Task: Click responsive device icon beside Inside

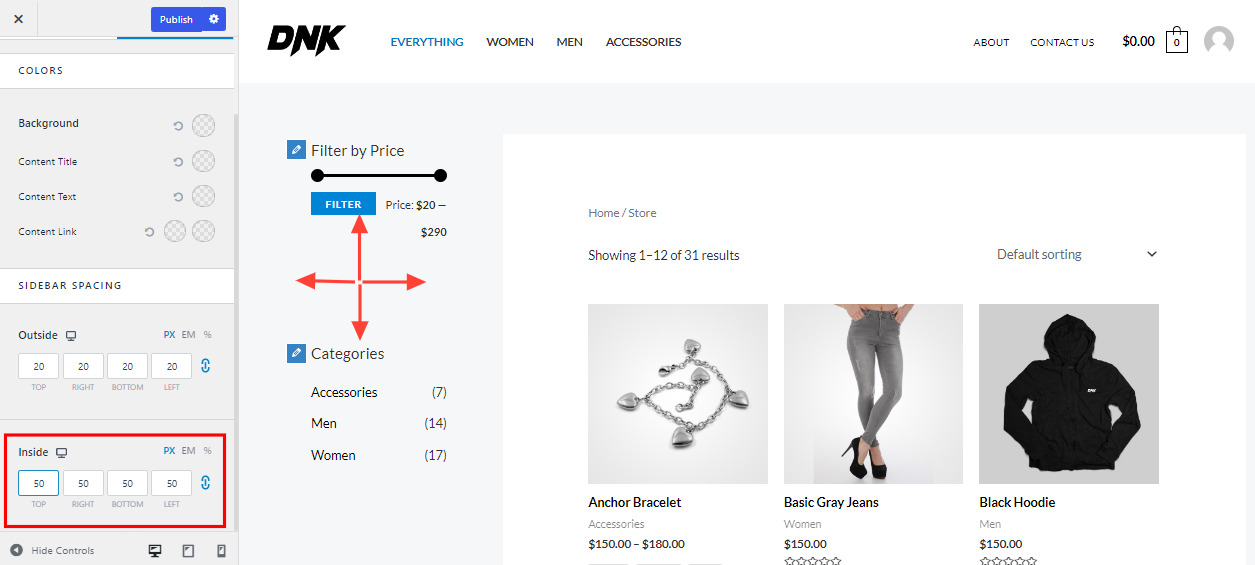Action: [x=62, y=453]
